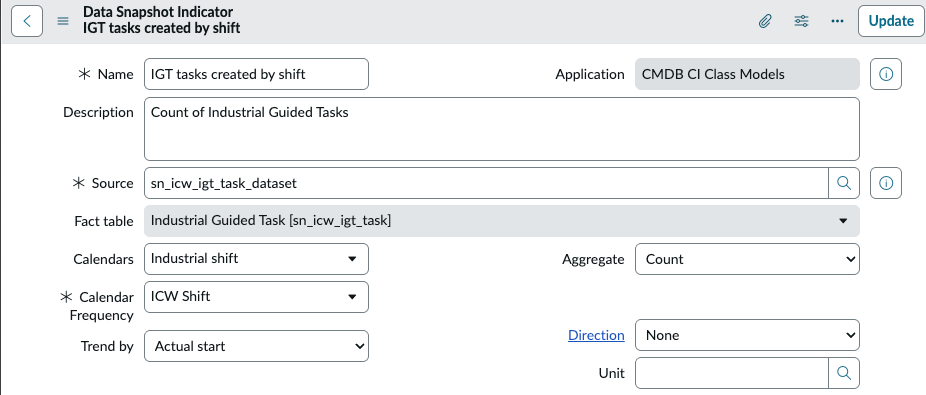Expand the Fact table dropdown
Screen dimensions: 926x395
502,221
